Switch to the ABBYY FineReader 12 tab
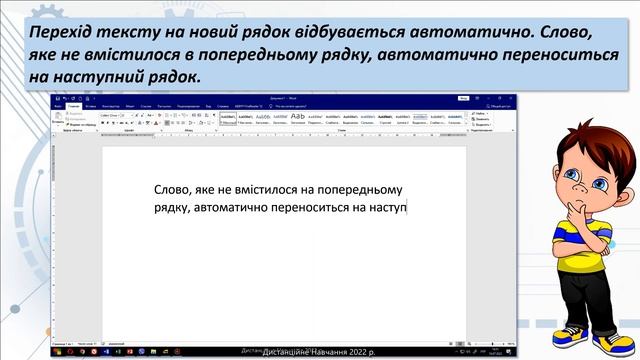 (x=248, y=106)
